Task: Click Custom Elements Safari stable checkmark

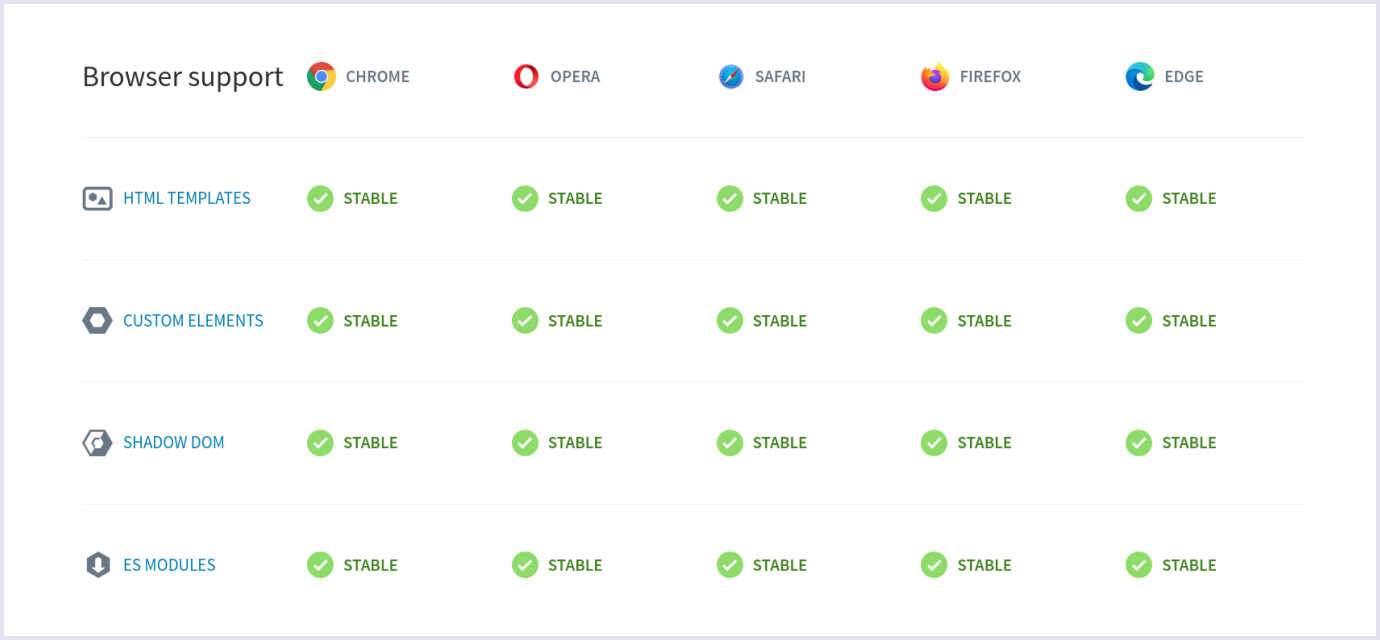Action: (730, 320)
